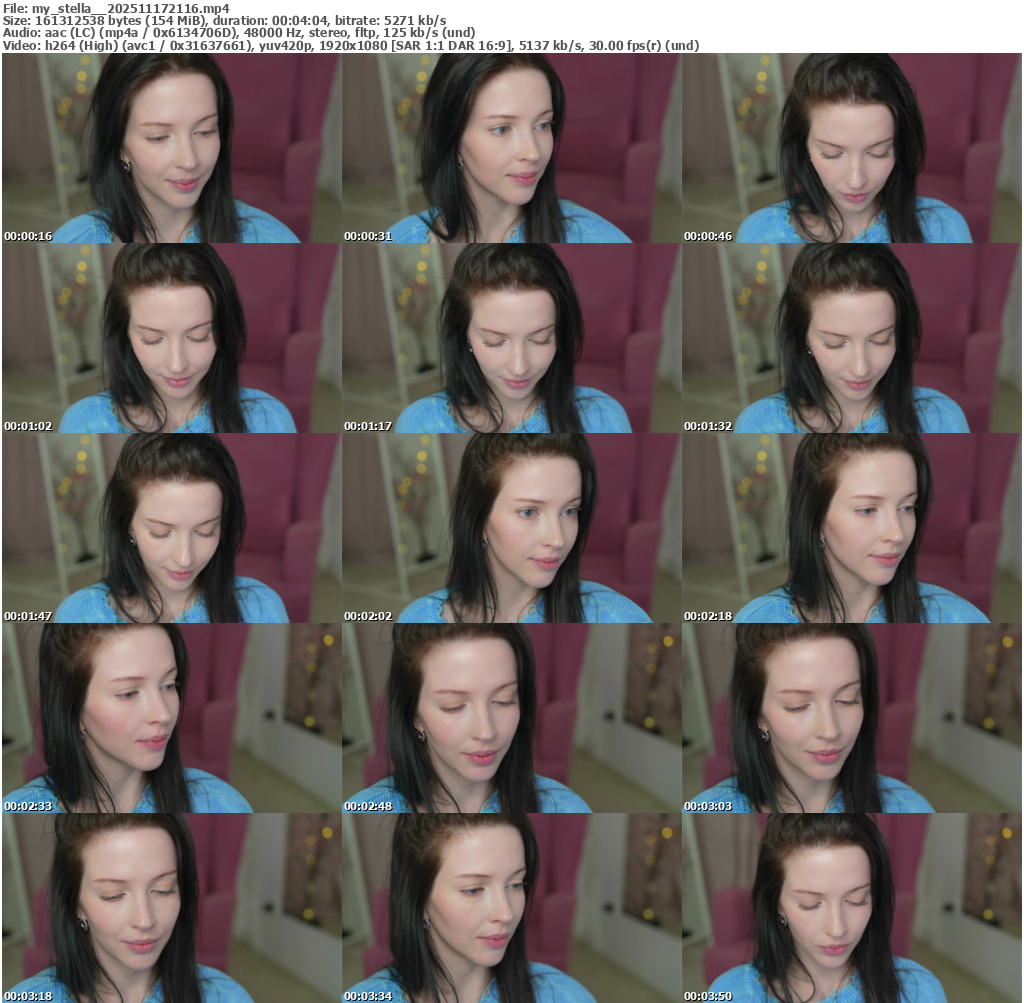Viewport: 1024px width, 1003px height.
Task: Select the frame at 00:01:17
Action: [511, 338]
